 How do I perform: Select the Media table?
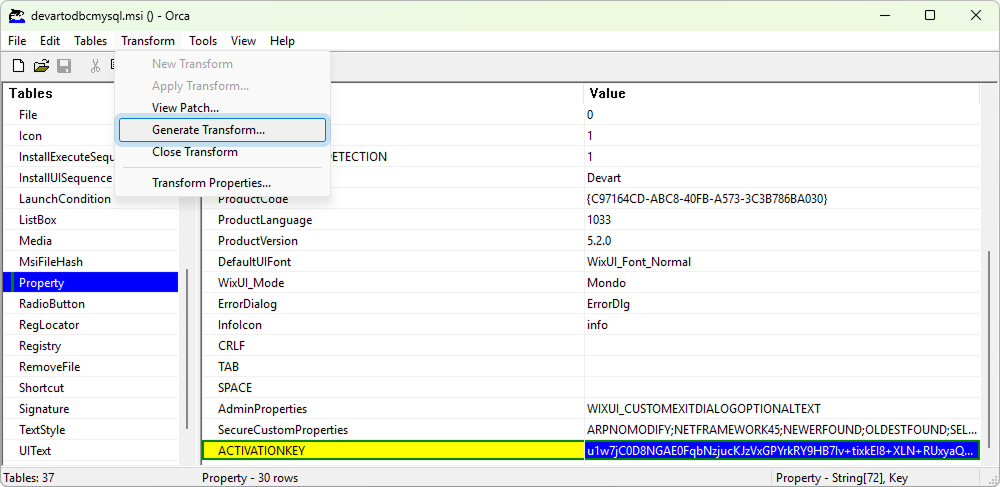(91, 241)
